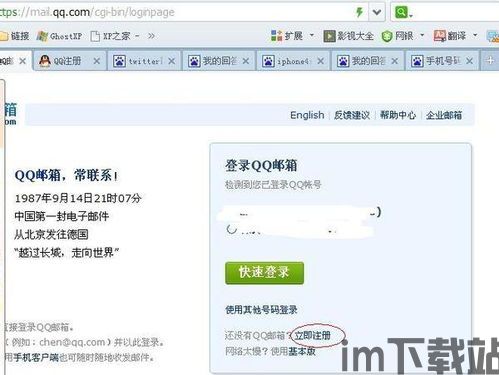Click the paw icon on 手机号 tab
The width and height of the screenshot is (499, 375).
coord(417,61)
